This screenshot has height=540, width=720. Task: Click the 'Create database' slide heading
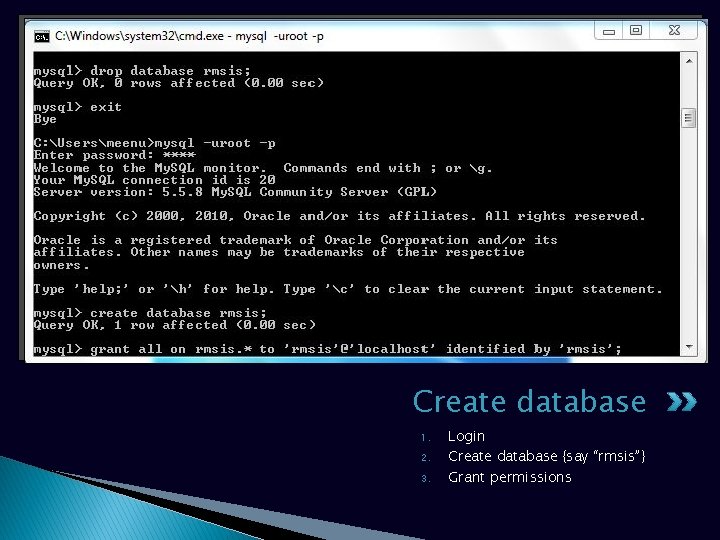point(529,401)
